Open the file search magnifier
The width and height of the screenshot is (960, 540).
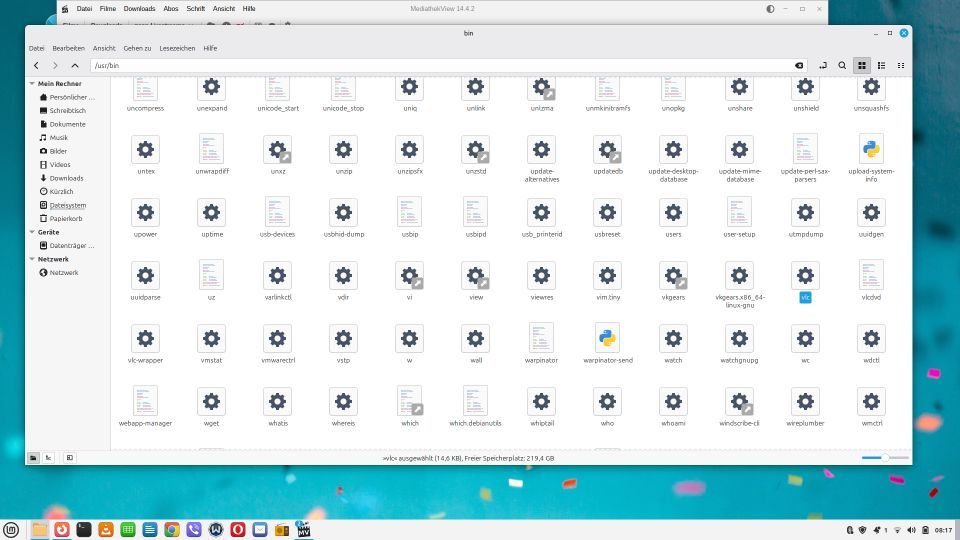(x=842, y=65)
